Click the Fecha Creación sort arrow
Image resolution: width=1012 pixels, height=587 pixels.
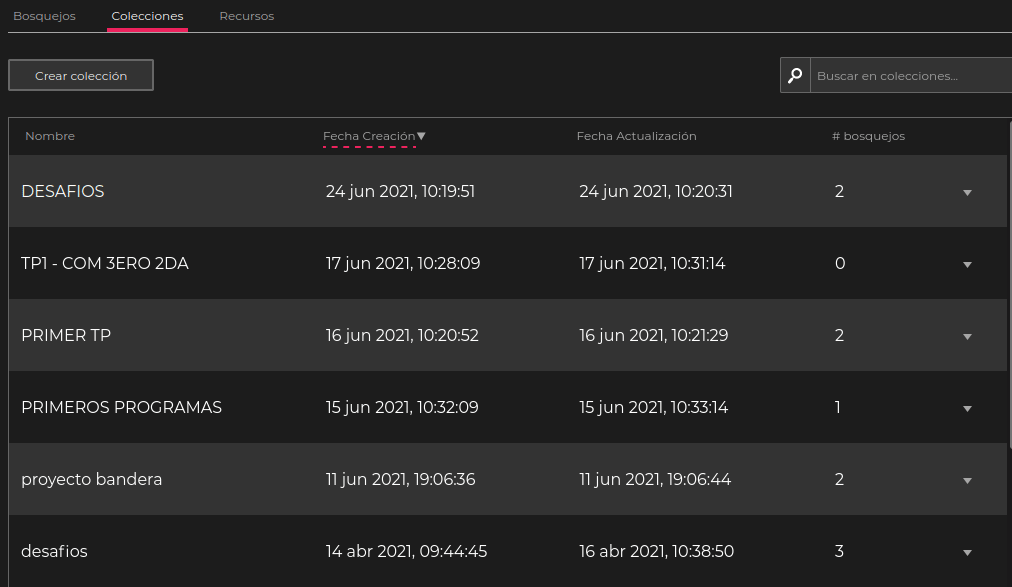pyautogui.click(x=421, y=136)
